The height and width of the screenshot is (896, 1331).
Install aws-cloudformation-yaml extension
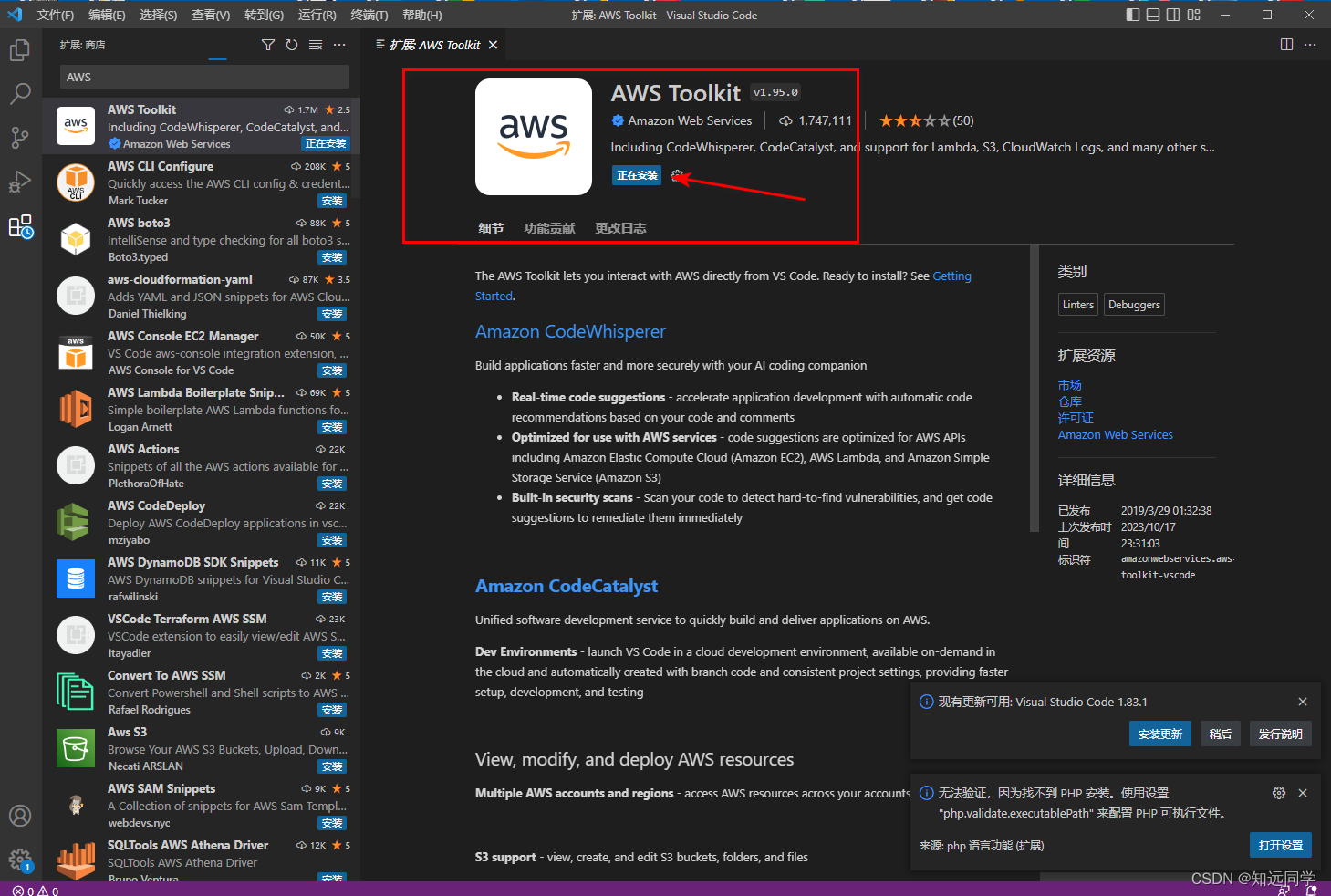pyautogui.click(x=332, y=314)
